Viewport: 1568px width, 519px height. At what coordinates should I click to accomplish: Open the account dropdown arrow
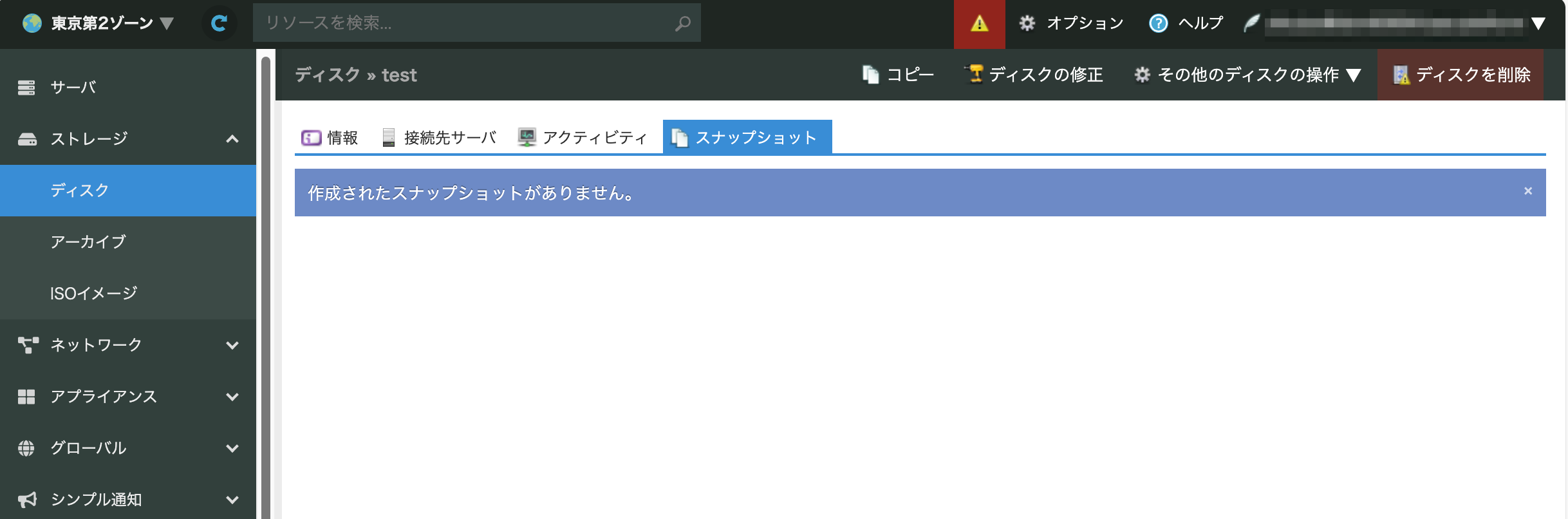(x=1538, y=24)
